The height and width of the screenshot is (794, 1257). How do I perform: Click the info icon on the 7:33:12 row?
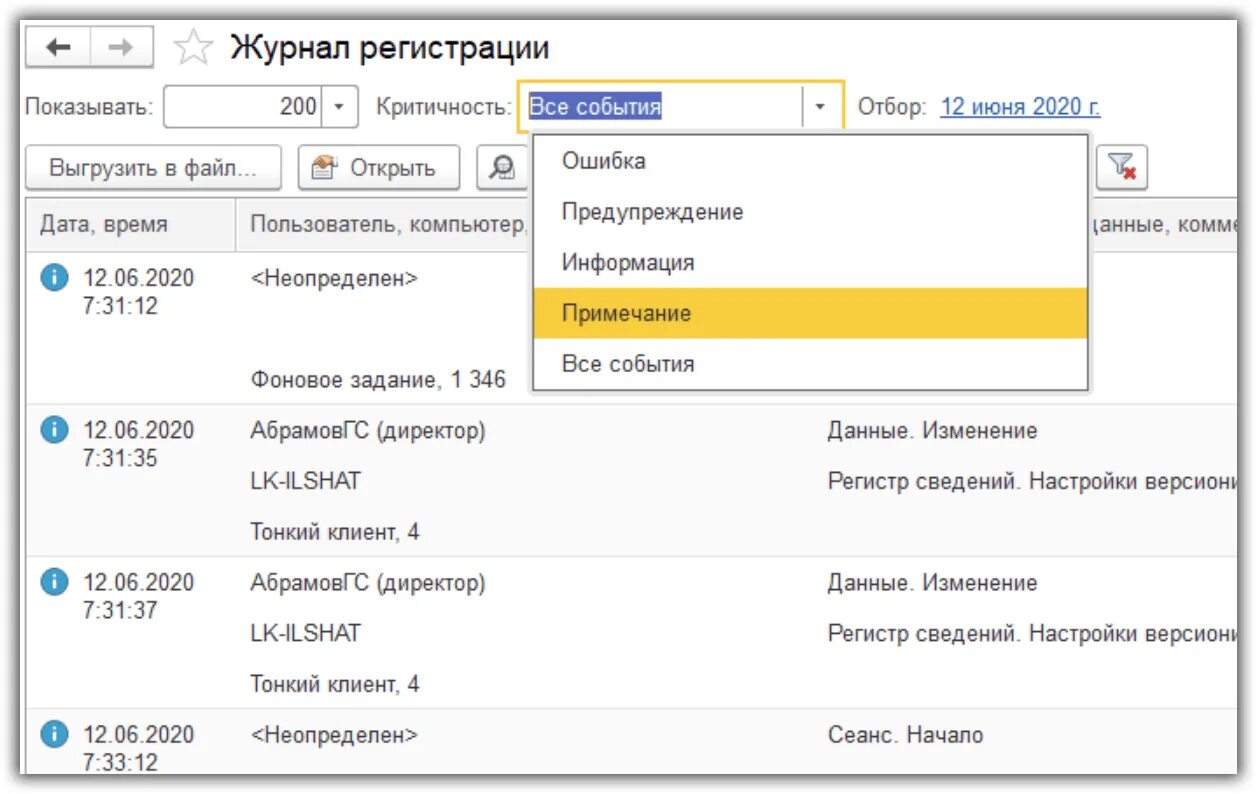click(x=54, y=736)
